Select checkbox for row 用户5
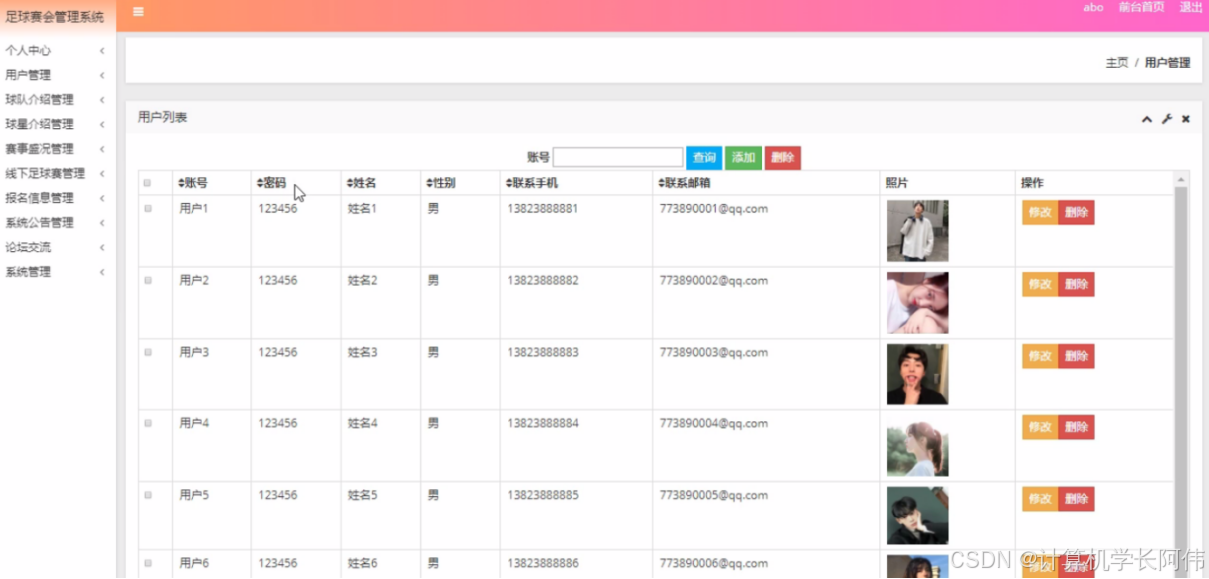 148,495
